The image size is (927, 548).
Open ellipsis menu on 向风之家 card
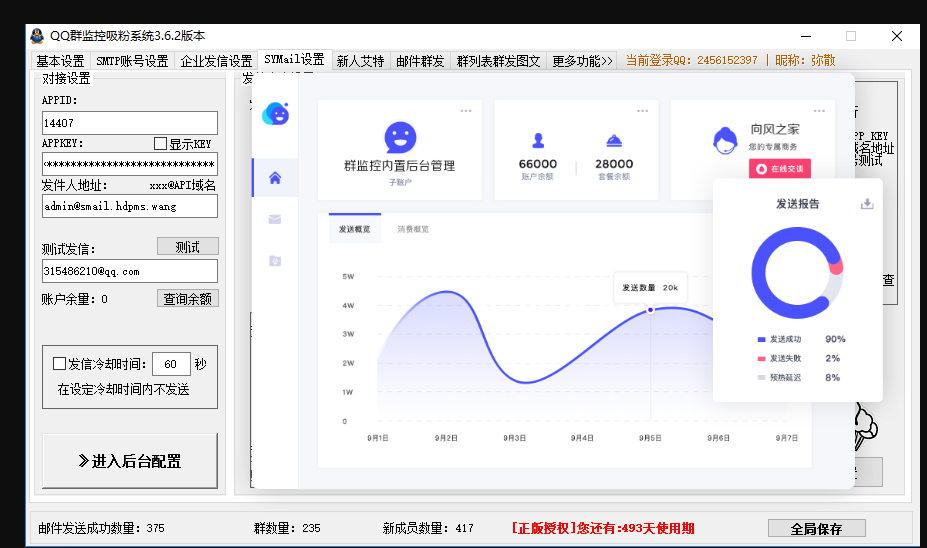819,111
